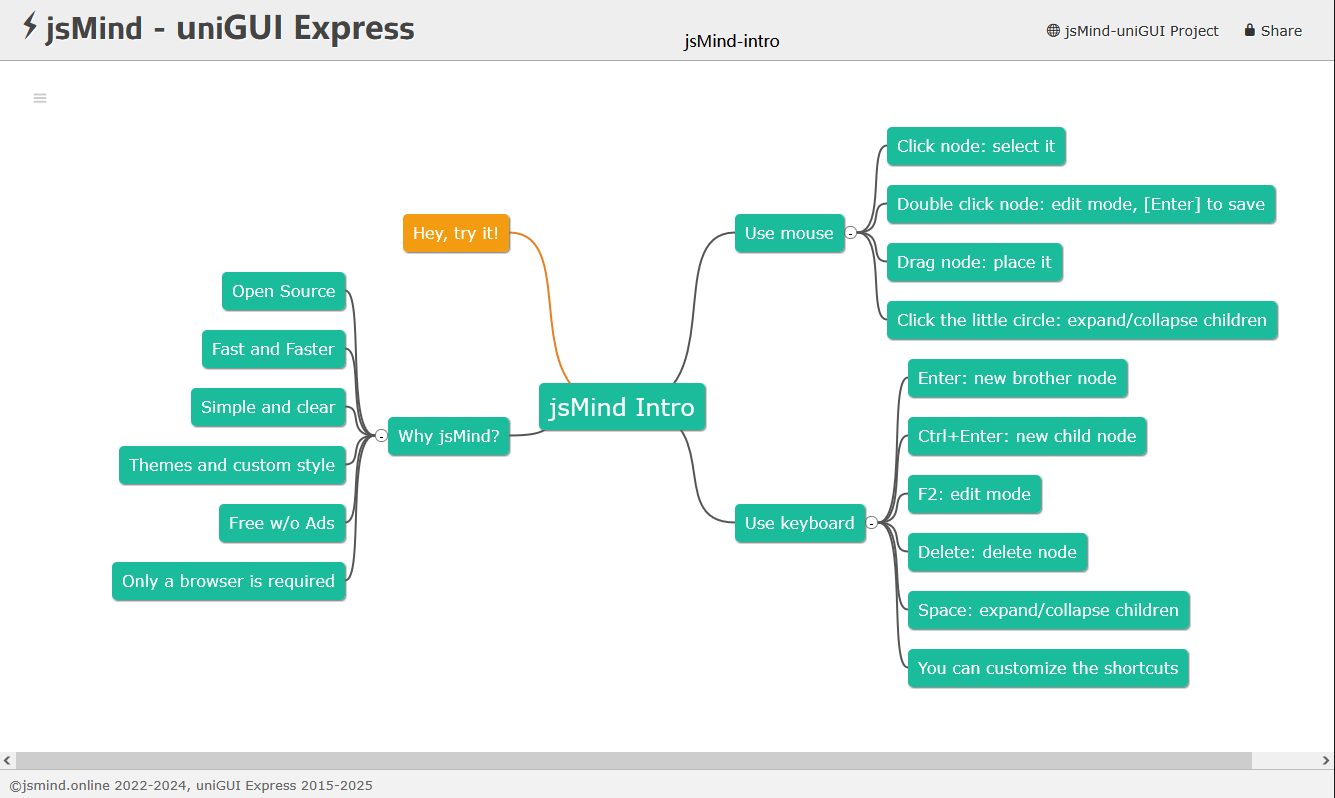Viewport: 1335px width, 798px height.
Task: Click the horizontal scrollbar thumb
Action: coord(634,761)
